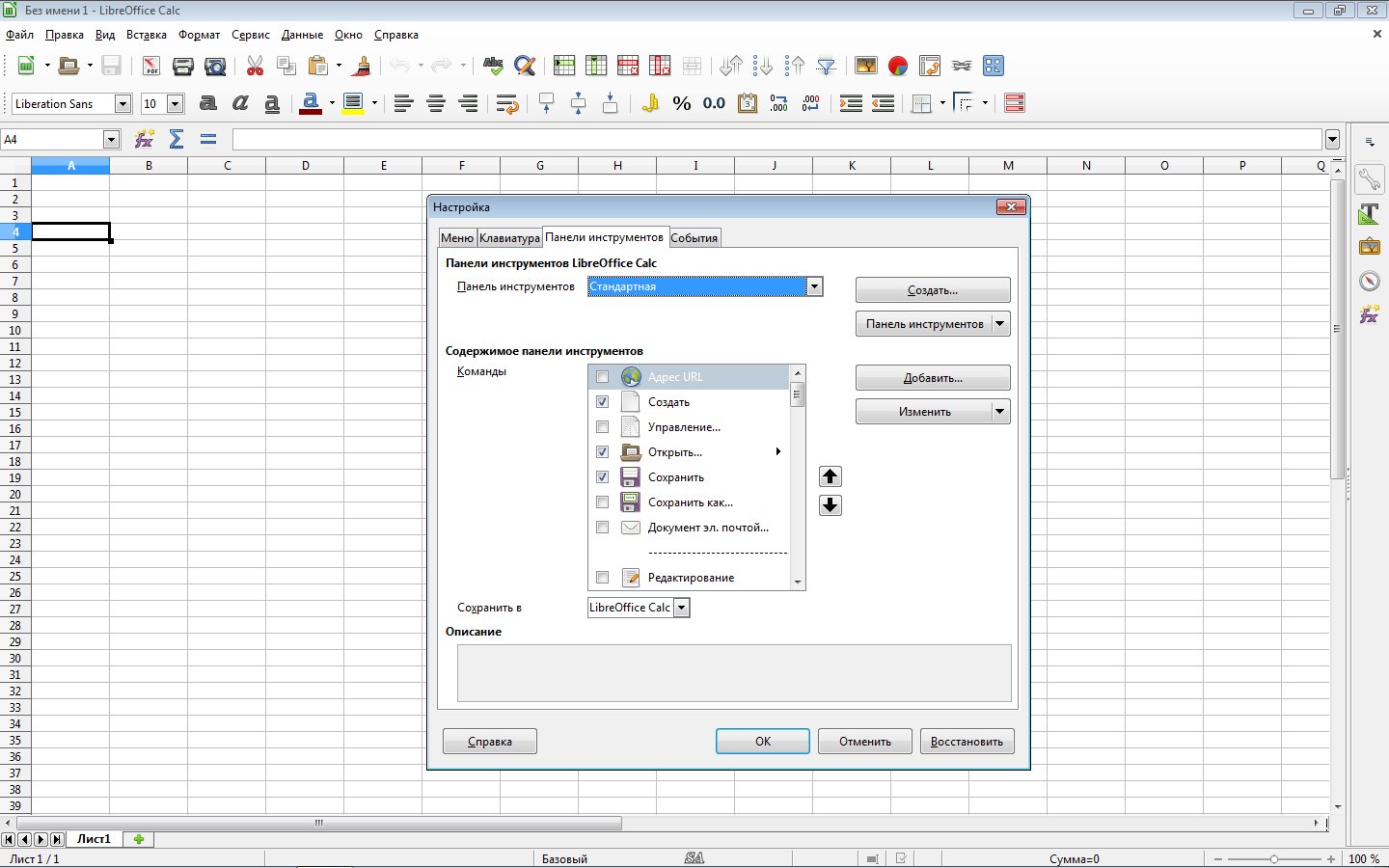Viewport: 1389px width, 868px height.
Task: Open the Формат menu
Action: (199, 35)
